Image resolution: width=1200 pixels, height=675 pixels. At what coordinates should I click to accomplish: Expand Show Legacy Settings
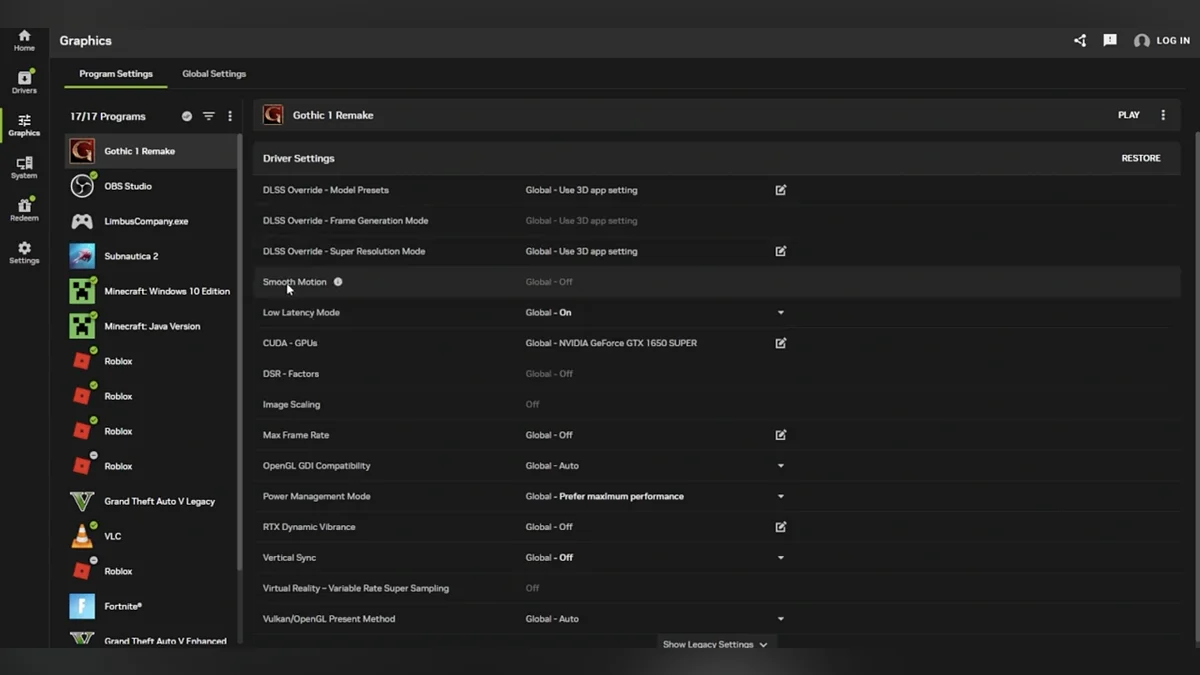coord(715,644)
